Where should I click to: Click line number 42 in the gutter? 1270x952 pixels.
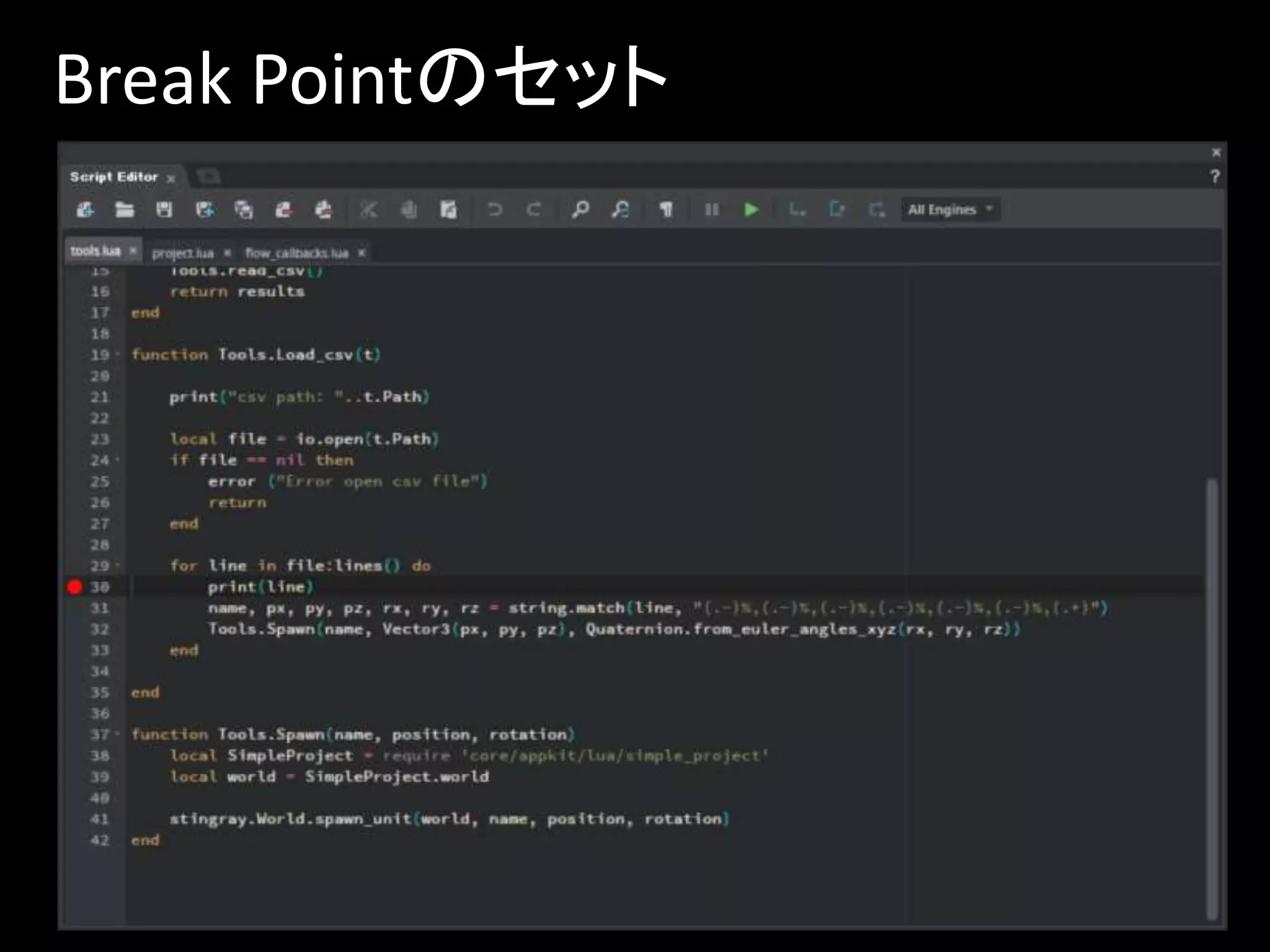pyautogui.click(x=100, y=840)
